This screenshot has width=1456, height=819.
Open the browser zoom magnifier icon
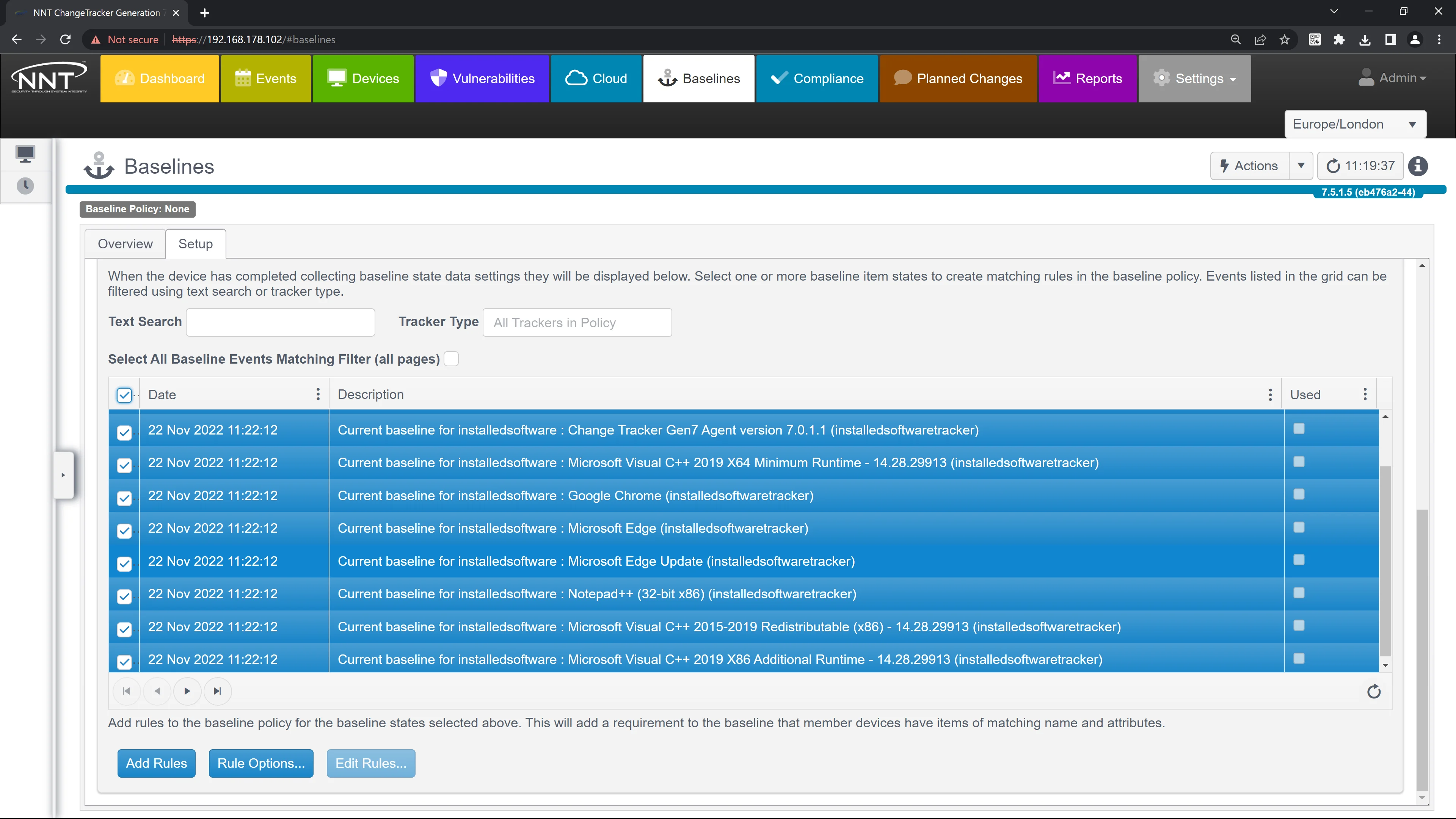pyautogui.click(x=1236, y=39)
